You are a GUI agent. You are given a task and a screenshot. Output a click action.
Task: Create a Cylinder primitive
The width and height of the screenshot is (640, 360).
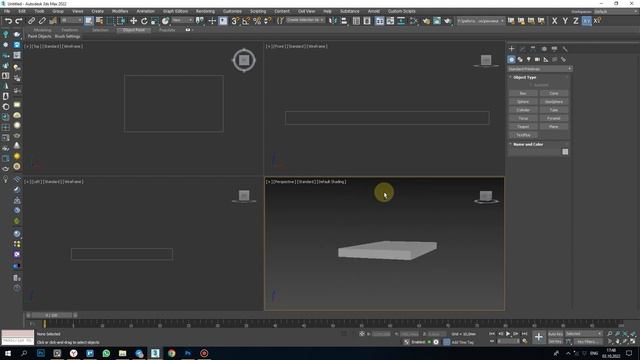523,110
